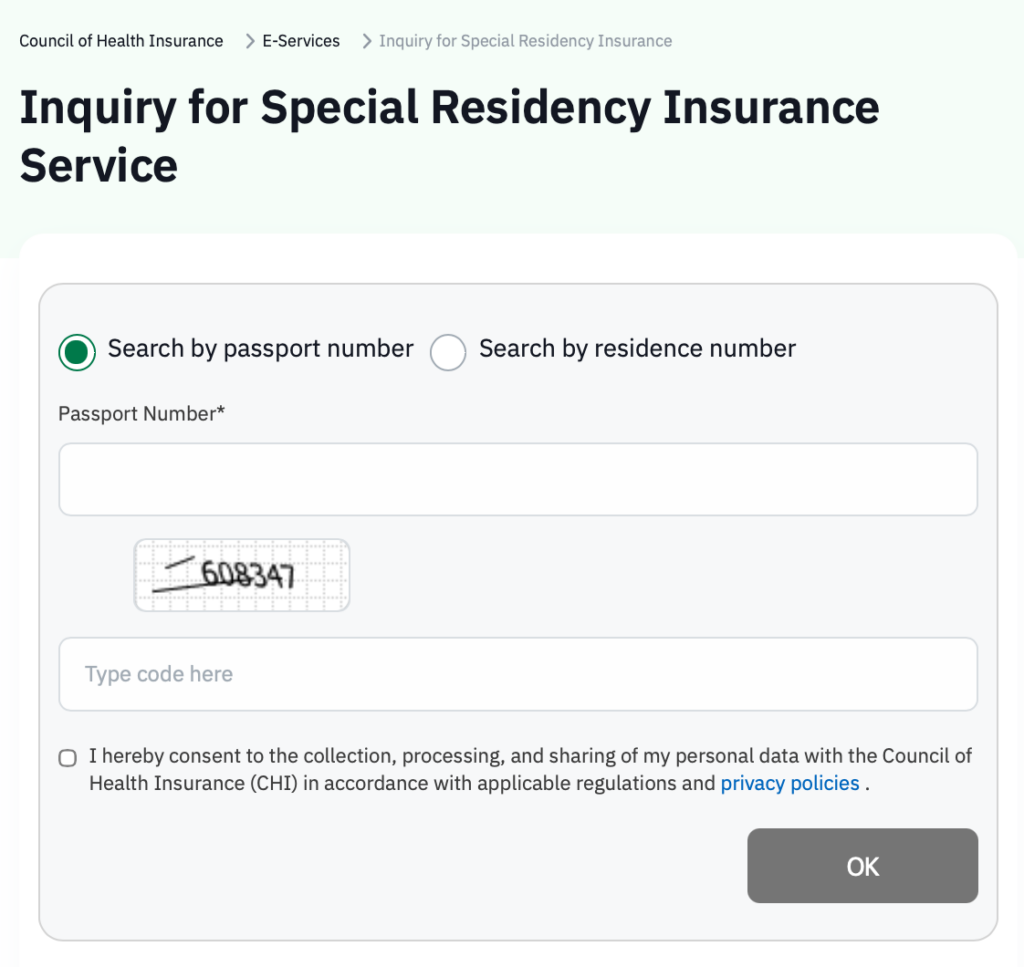Click the Type code here field
This screenshot has height=967, width=1024.
tap(517, 674)
